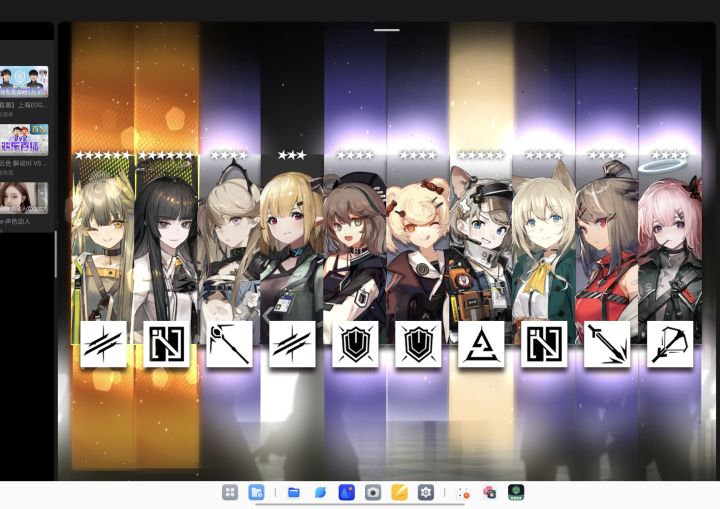The width and height of the screenshot is (720, 509).
Task: Open the app grid launcher in dock
Action: pos(230,493)
